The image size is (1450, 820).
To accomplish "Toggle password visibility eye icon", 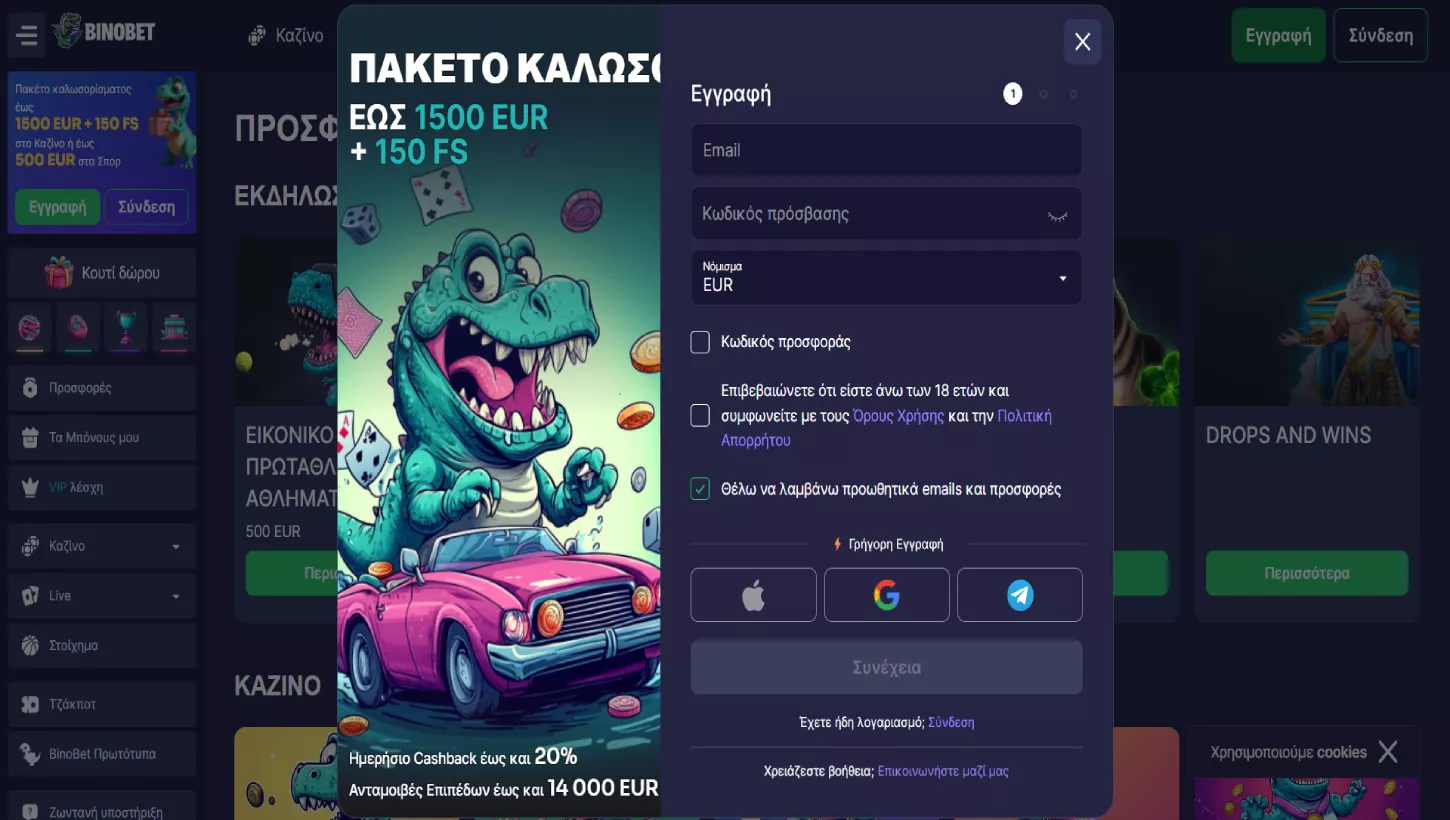I will [x=1057, y=214].
